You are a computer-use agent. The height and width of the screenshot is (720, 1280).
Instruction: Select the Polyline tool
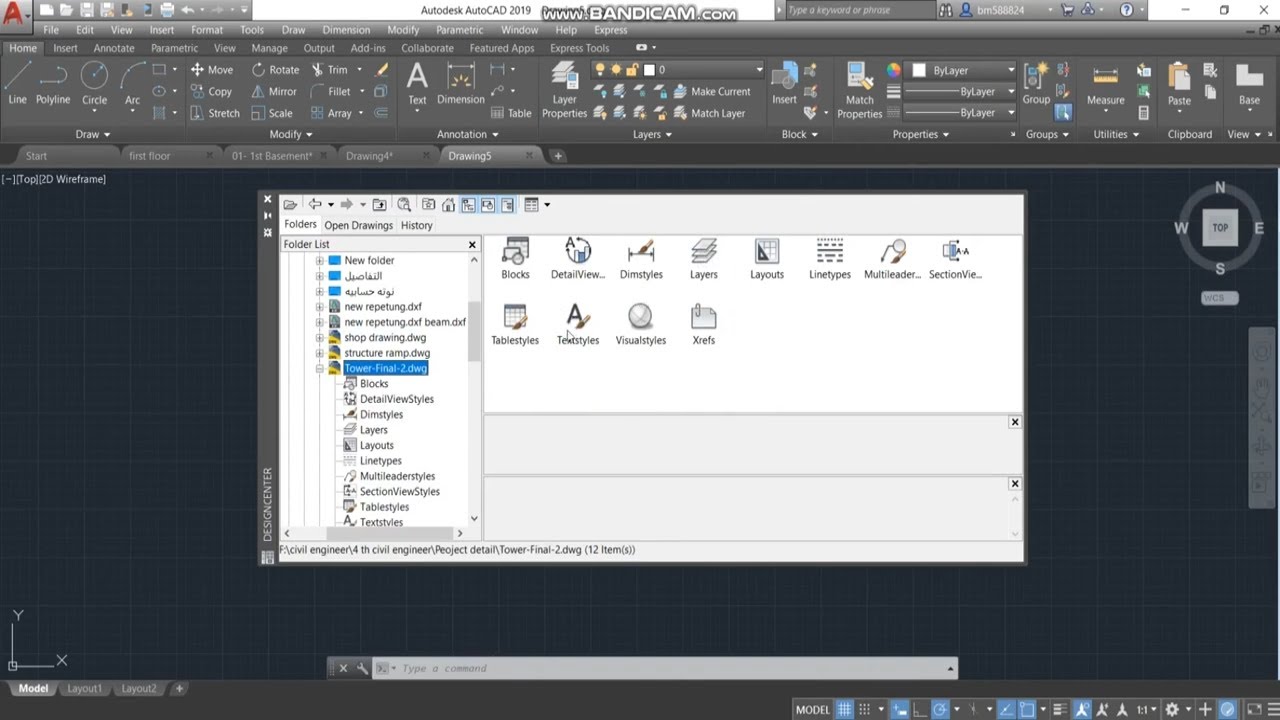(x=53, y=83)
